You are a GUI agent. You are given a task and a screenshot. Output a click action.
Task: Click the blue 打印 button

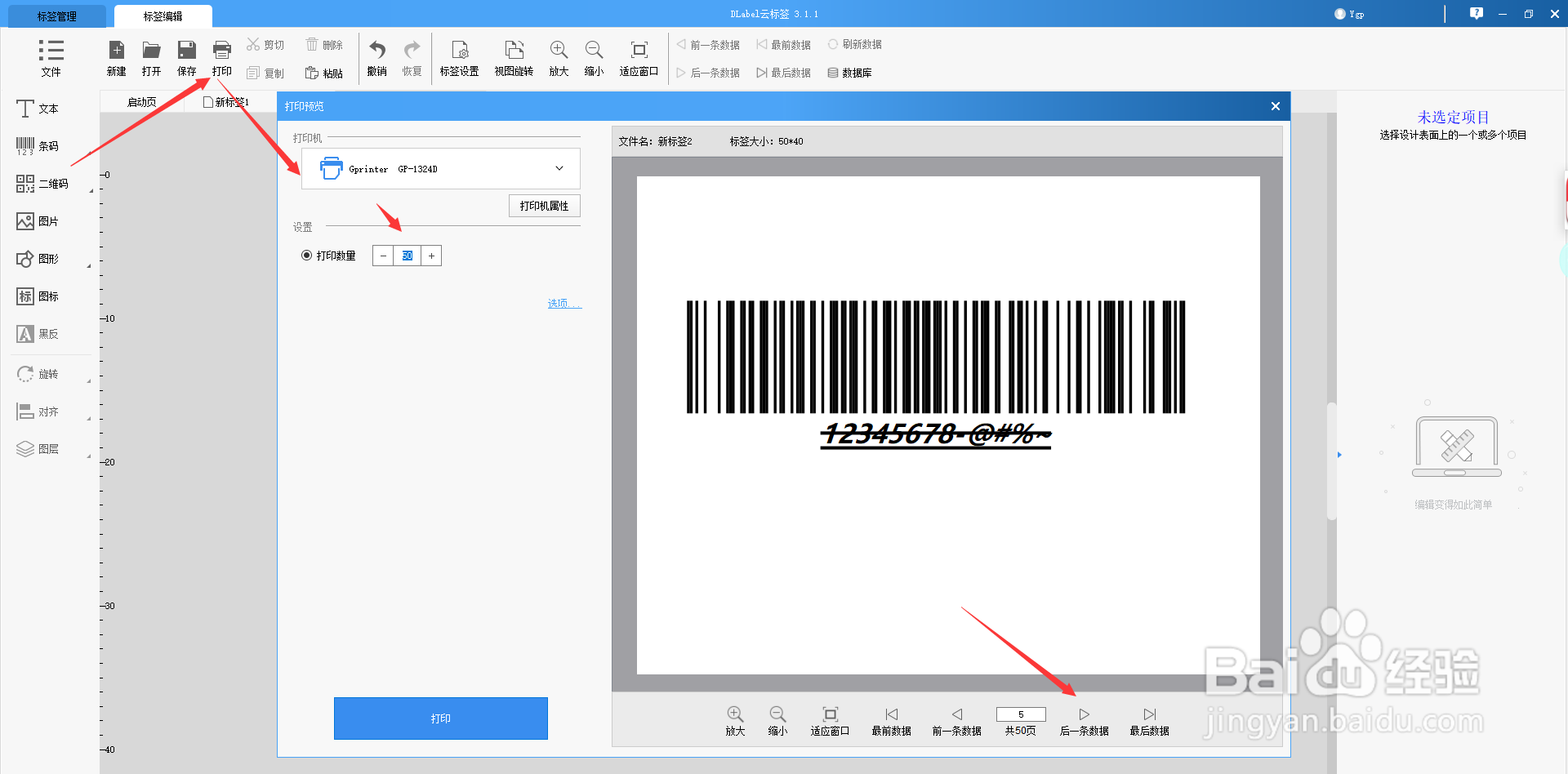pos(441,718)
